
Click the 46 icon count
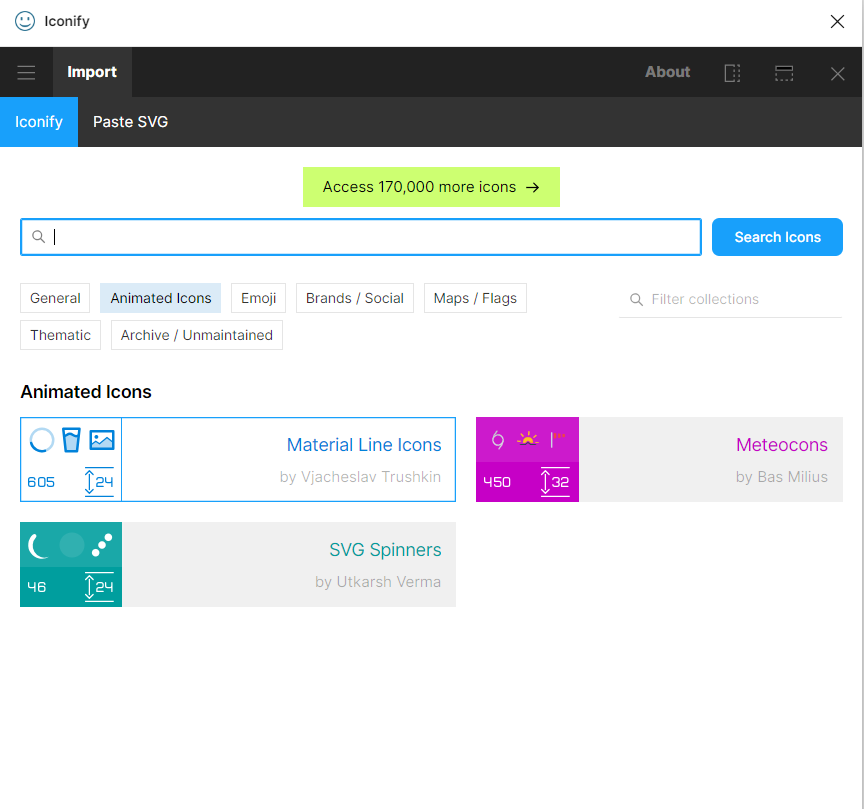[x=37, y=587]
